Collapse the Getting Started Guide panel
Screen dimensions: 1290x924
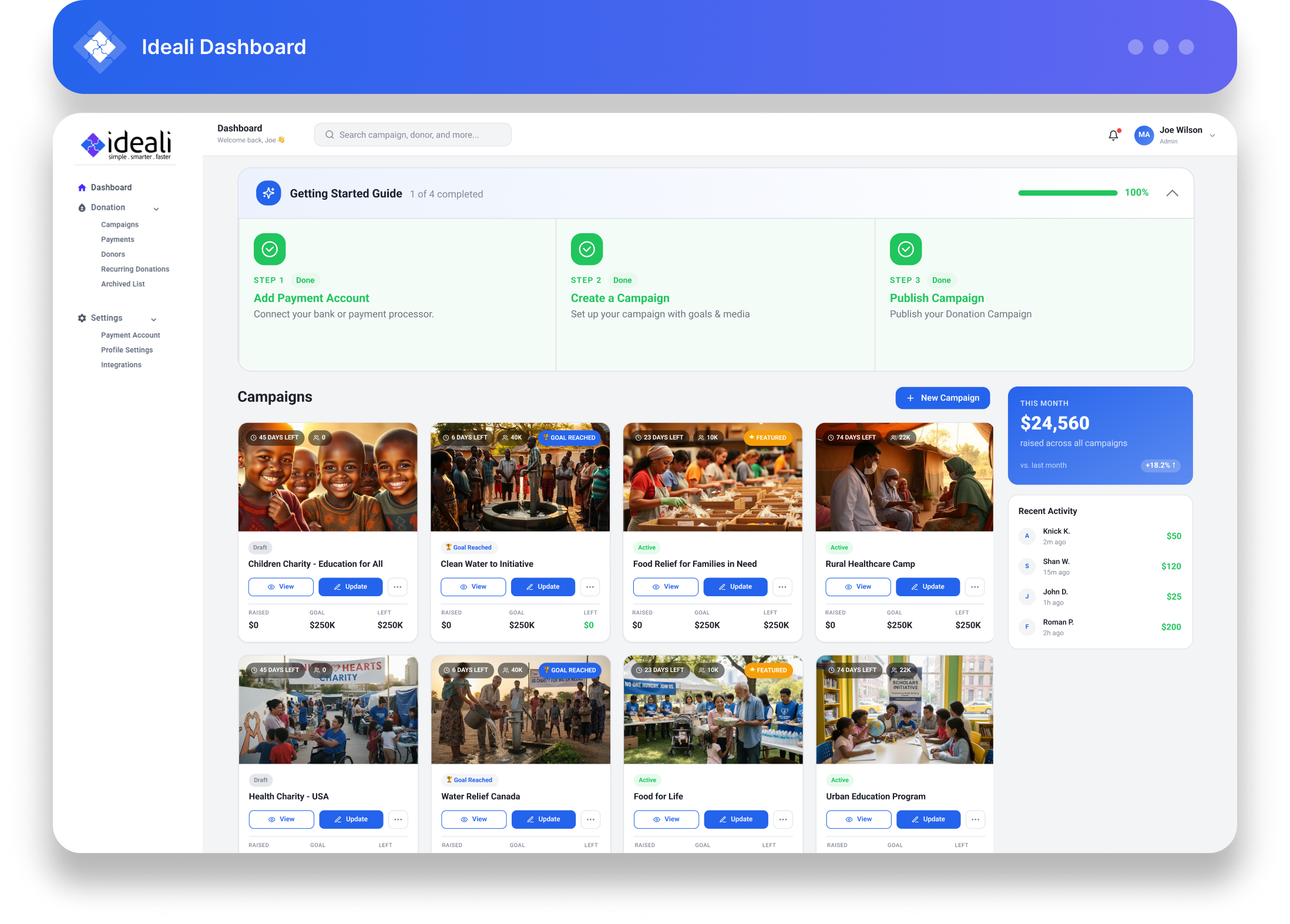pyautogui.click(x=1172, y=193)
